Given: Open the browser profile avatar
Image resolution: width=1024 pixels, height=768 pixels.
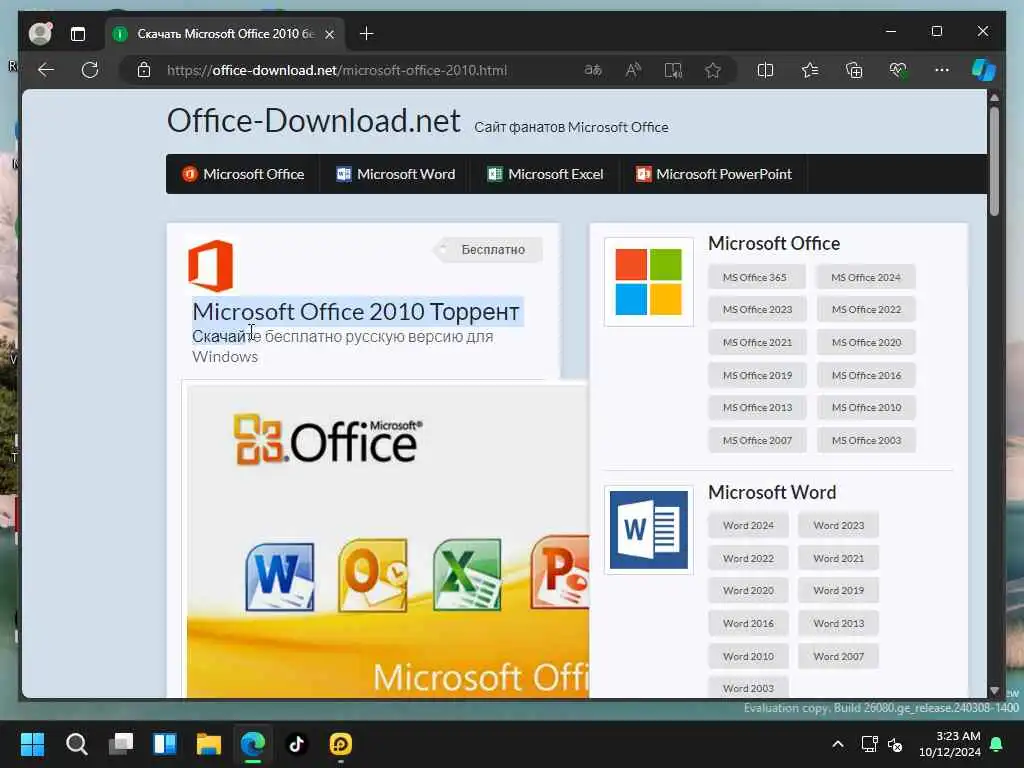Looking at the screenshot, I should coord(40,33).
